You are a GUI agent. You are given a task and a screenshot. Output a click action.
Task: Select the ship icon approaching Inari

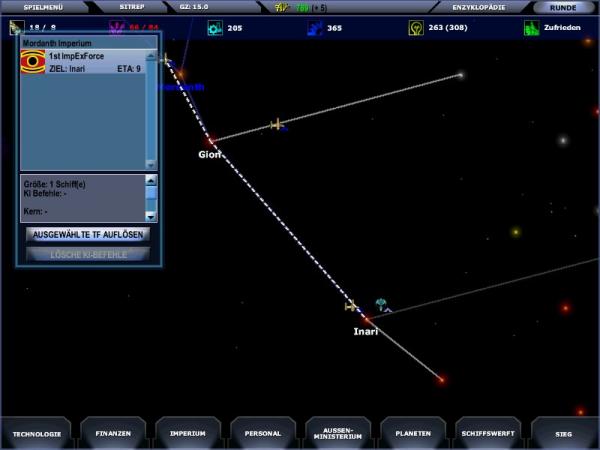[351, 306]
